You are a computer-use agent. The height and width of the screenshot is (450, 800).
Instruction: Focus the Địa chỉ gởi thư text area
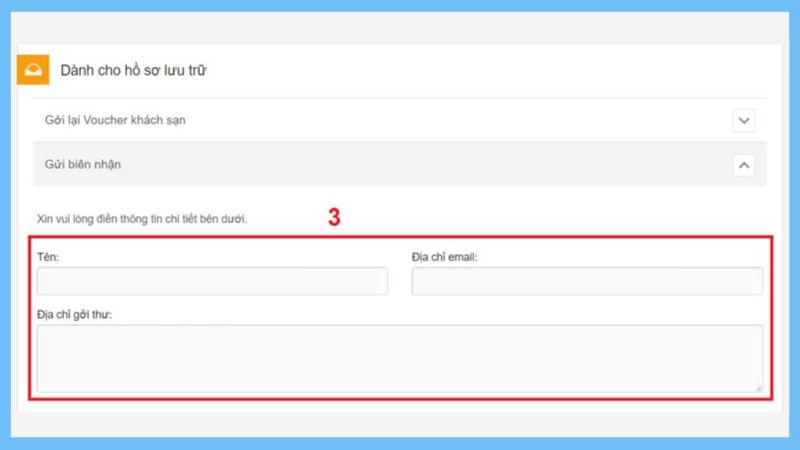point(399,359)
